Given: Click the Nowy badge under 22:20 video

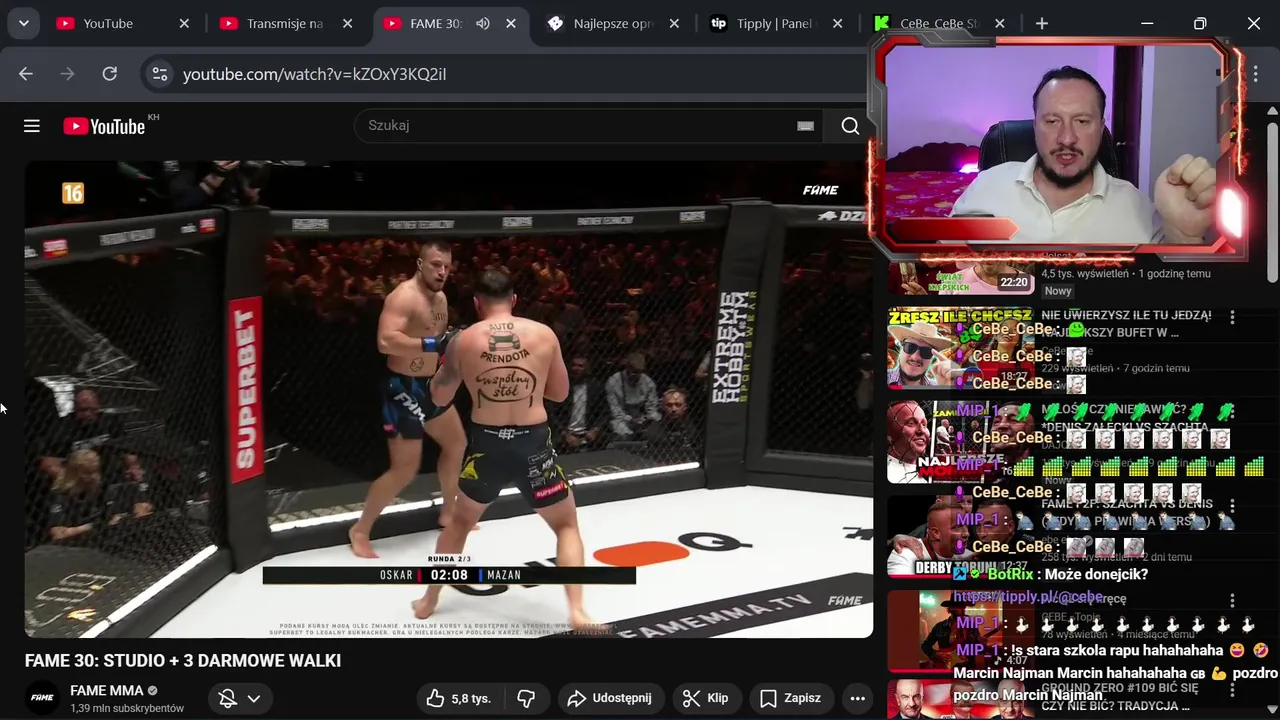Looking at the screenshot, I should 1058,291.
